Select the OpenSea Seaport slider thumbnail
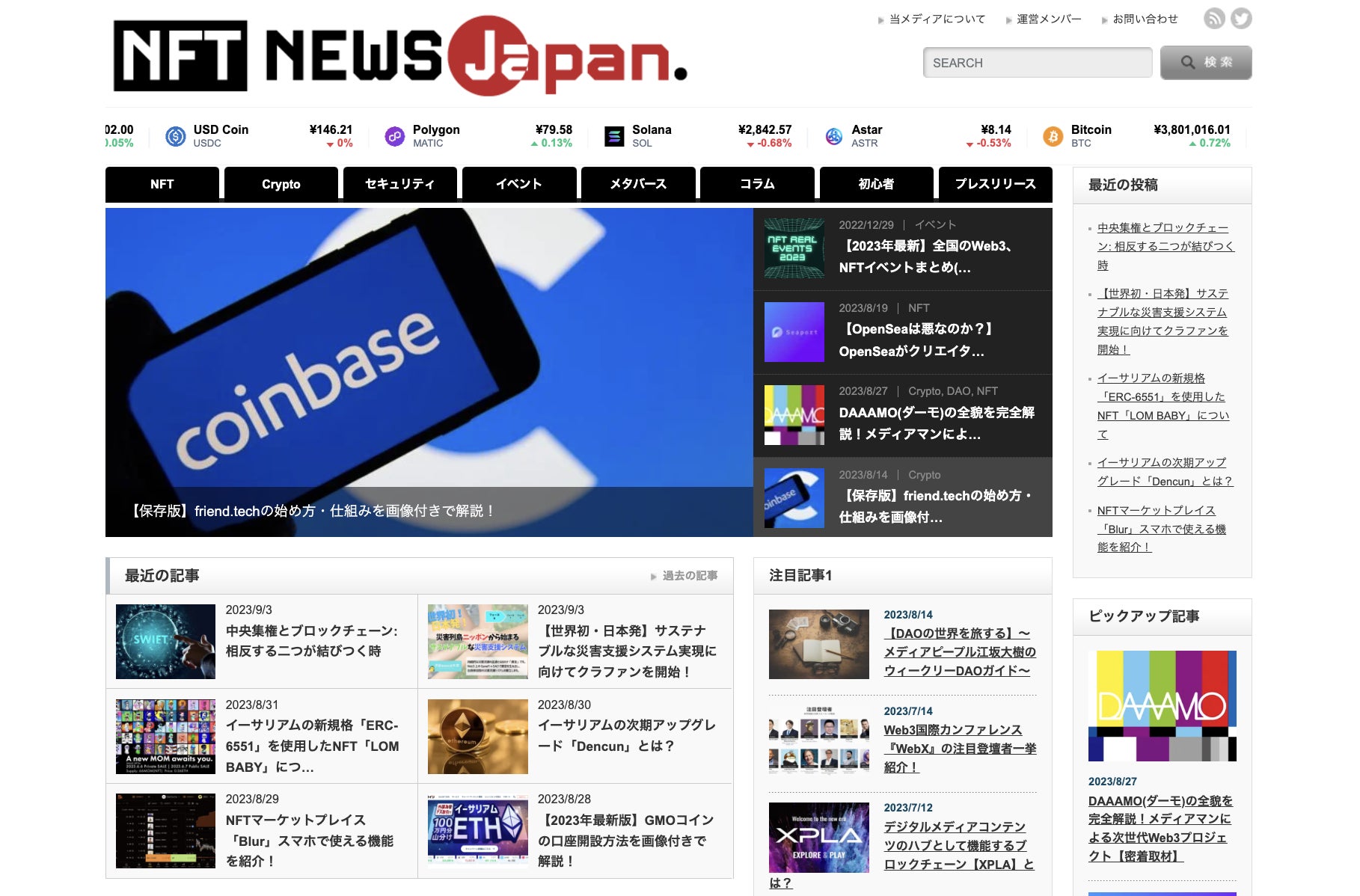 coord(794,332)
